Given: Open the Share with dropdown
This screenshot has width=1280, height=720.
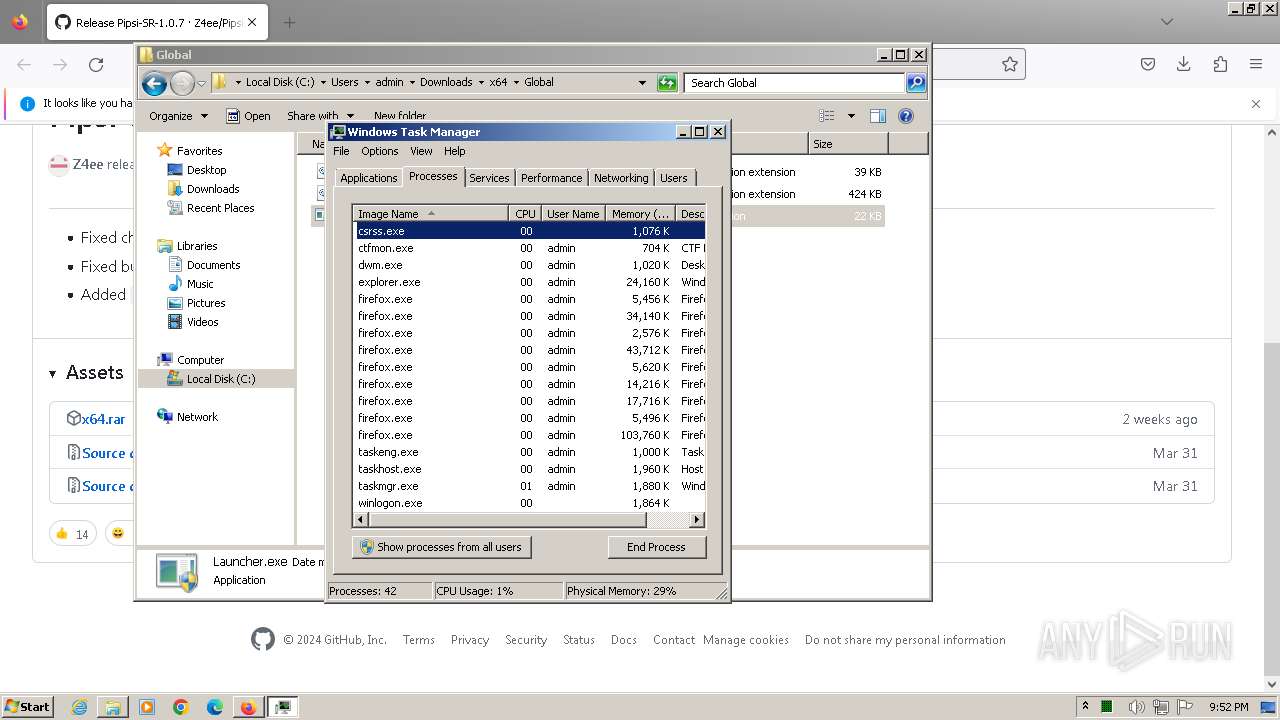Looking at the screenshot, I should pos(320,116).
